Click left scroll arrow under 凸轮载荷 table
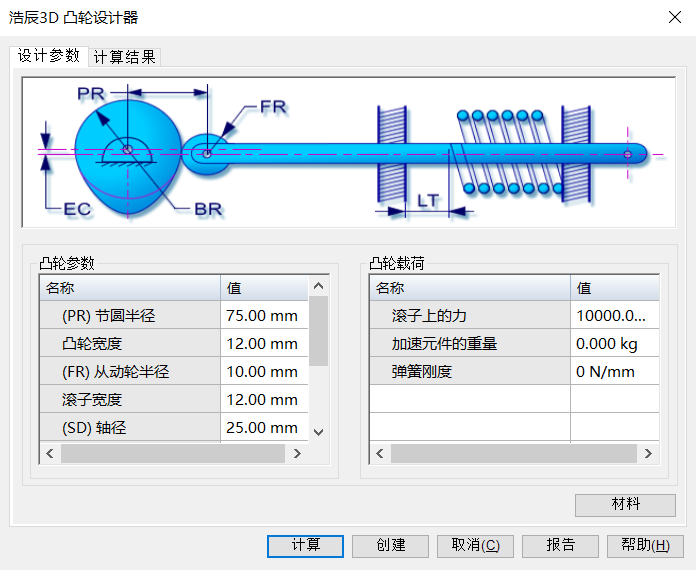Screen dimensions: 696x570 point(380,453)
